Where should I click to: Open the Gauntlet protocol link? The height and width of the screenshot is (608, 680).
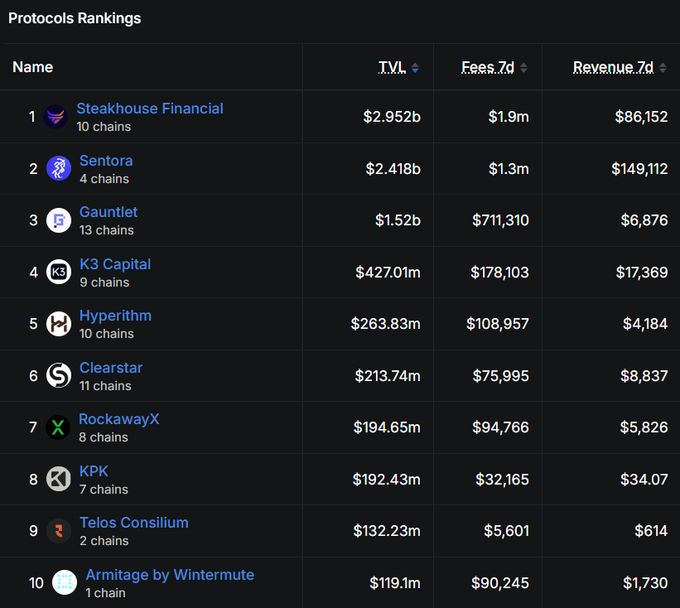[x=108, y=212]
